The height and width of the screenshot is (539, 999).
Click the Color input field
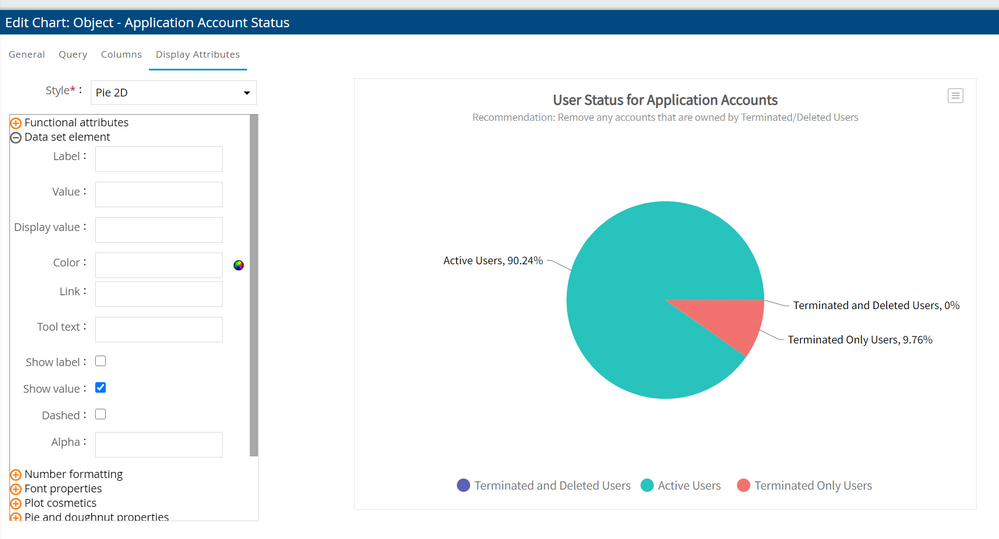tap(158, 265)
